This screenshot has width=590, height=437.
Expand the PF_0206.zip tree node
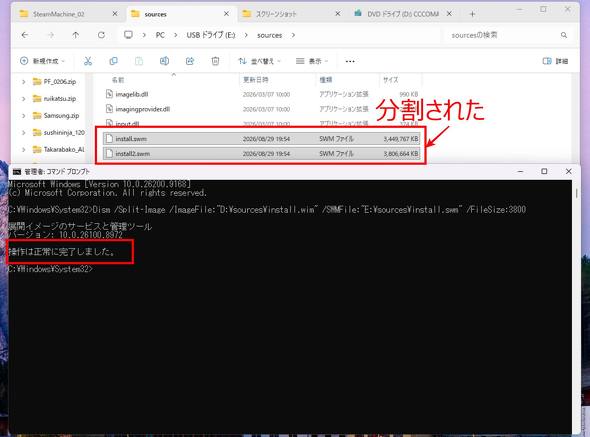coord(24,82)
